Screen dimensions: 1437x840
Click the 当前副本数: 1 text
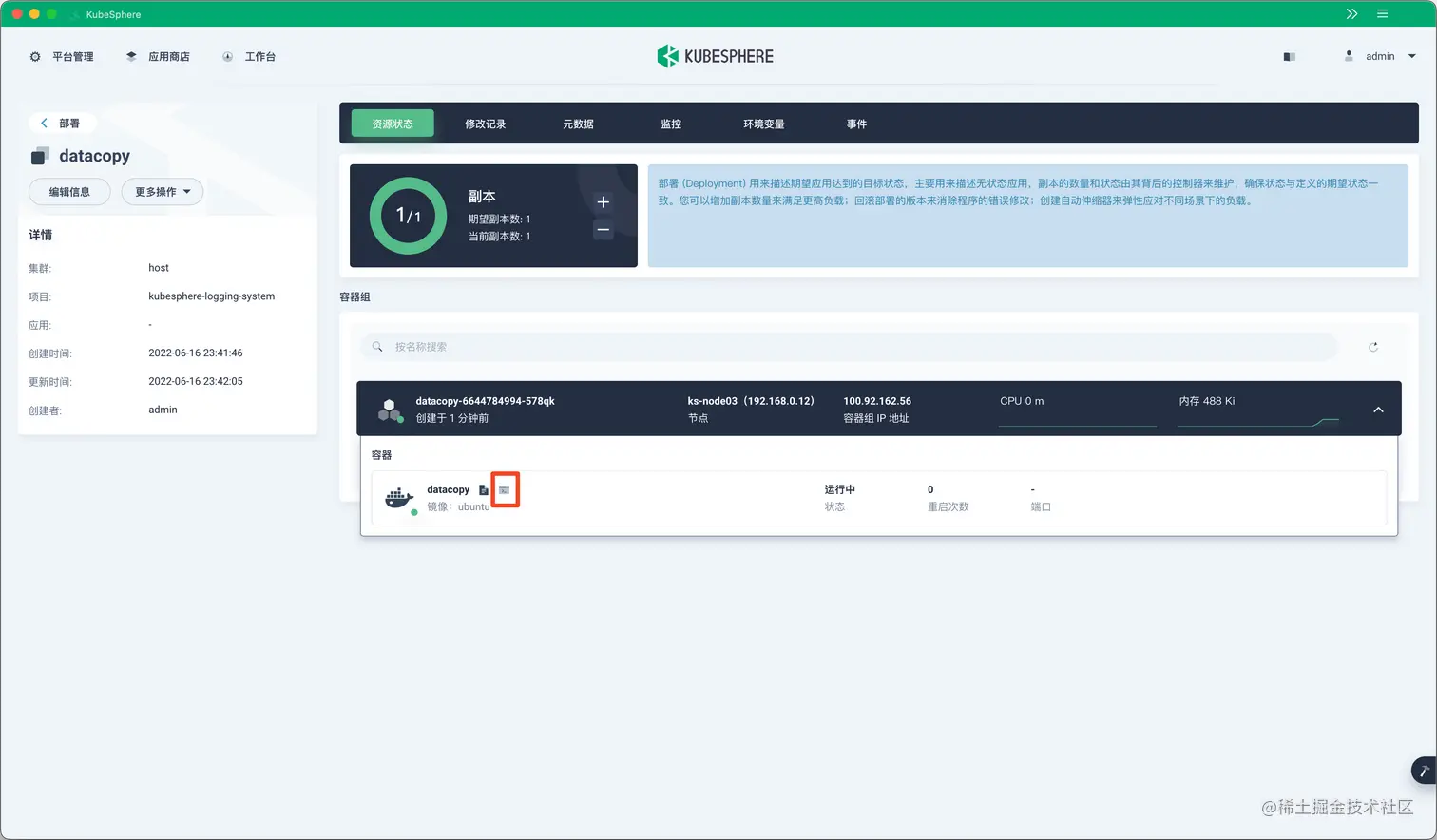499,236
